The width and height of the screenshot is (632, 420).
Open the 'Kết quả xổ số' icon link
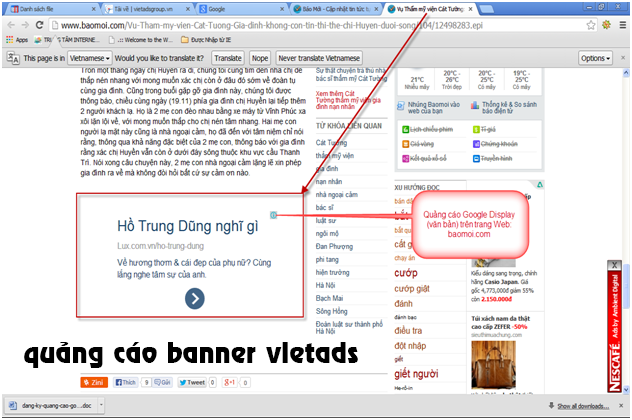coord(424,158)
